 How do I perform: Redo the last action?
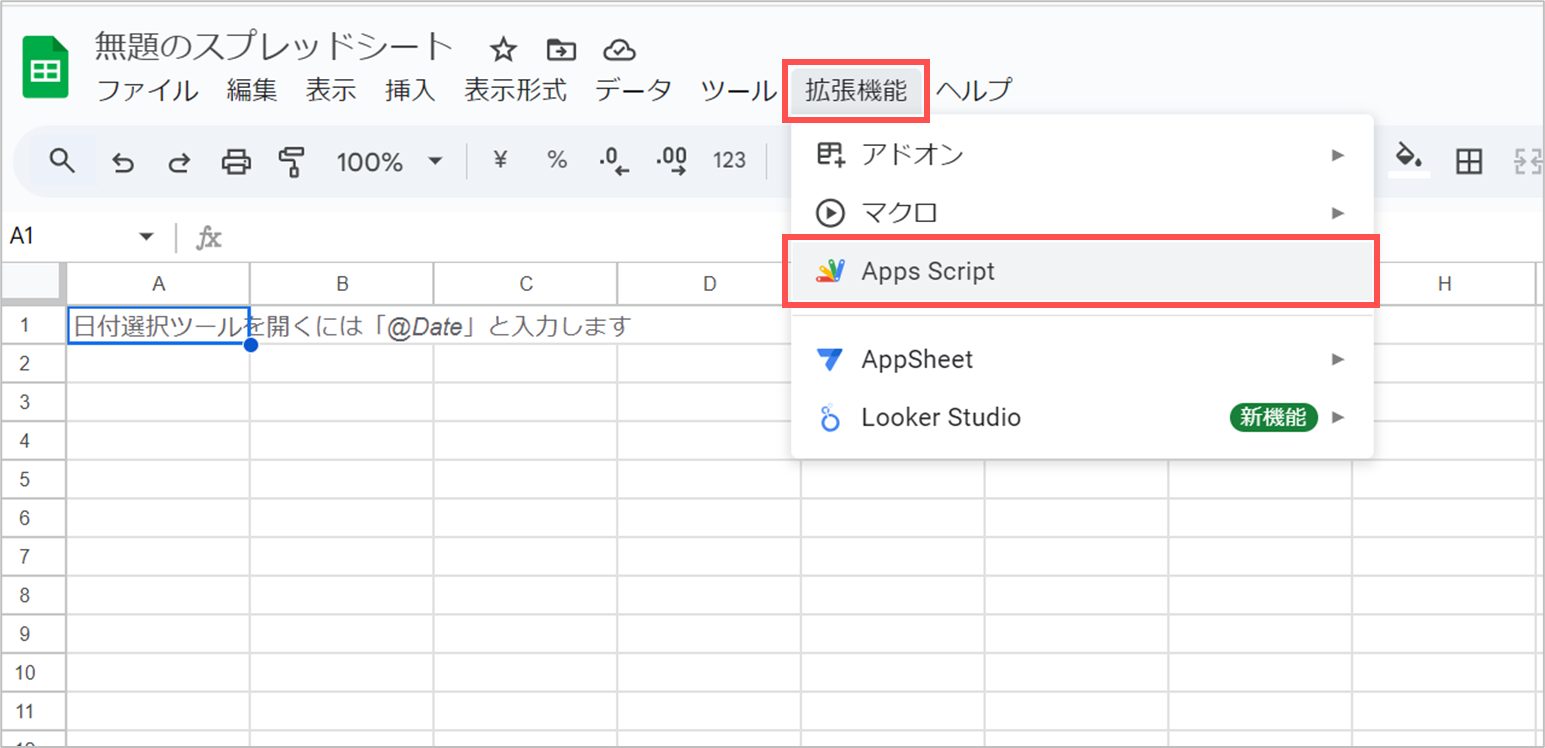pyautogui.click(x=179, y=162)
